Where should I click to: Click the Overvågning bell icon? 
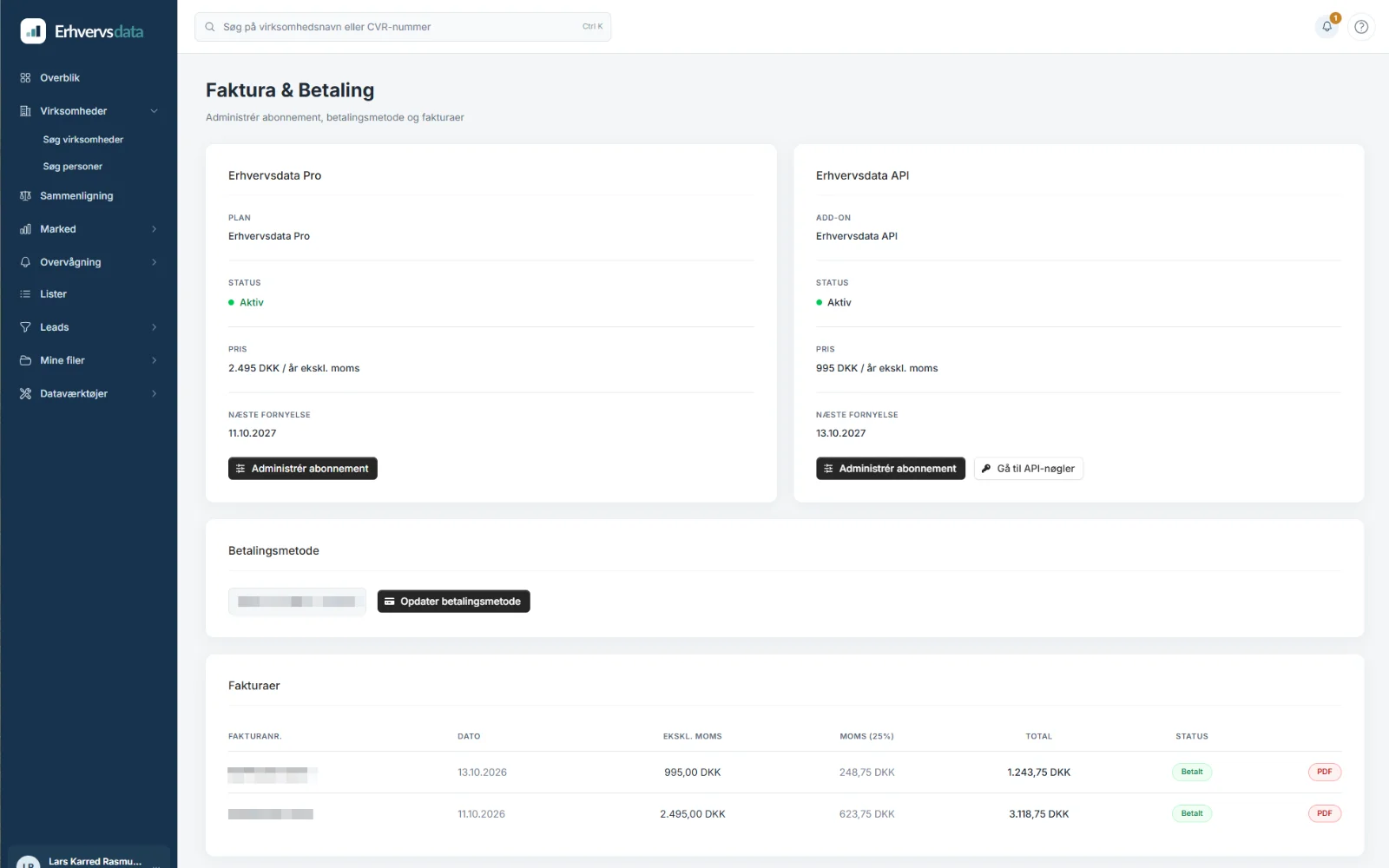click(x=25, y=262)
